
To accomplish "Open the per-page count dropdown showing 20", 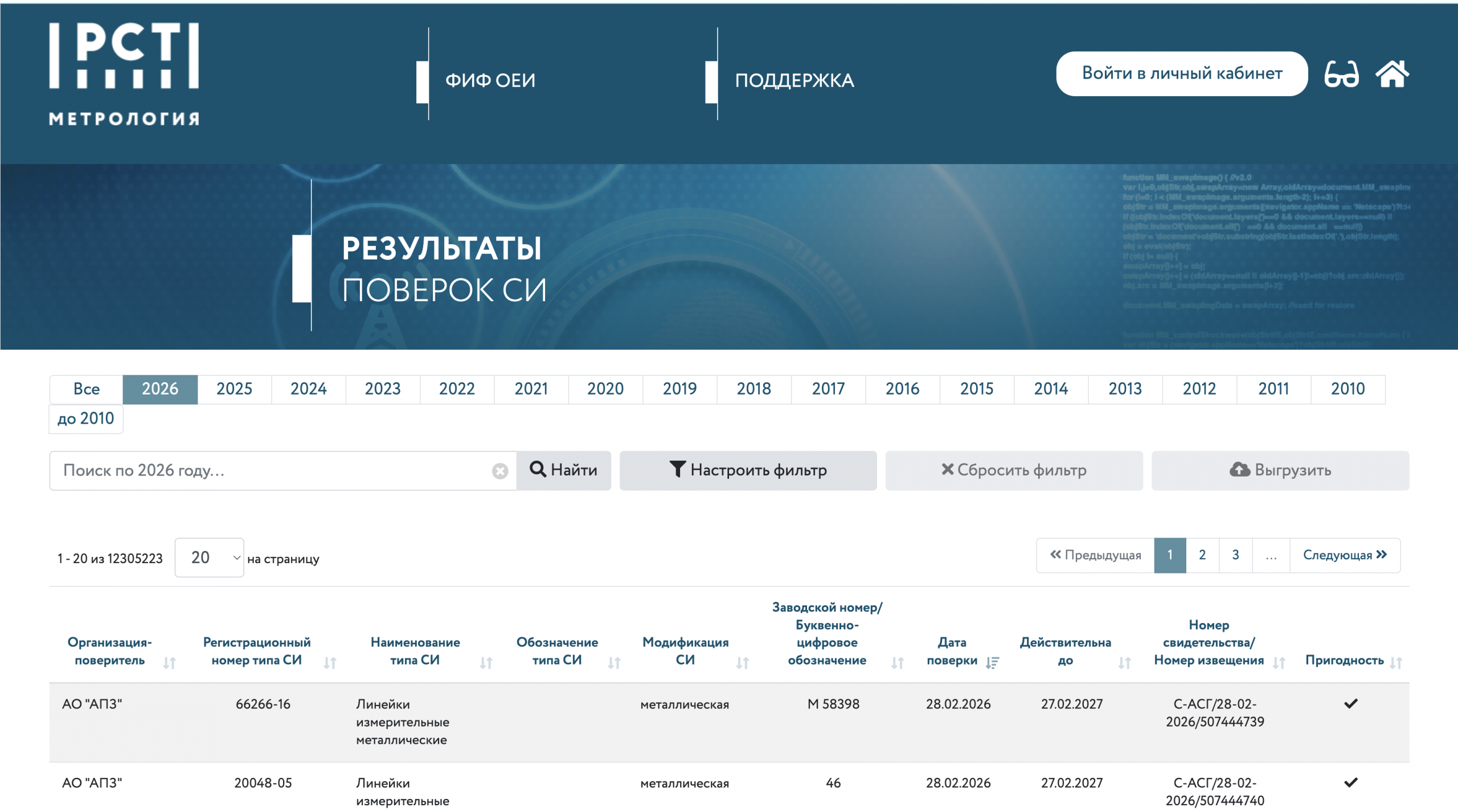I will (209, 557).
